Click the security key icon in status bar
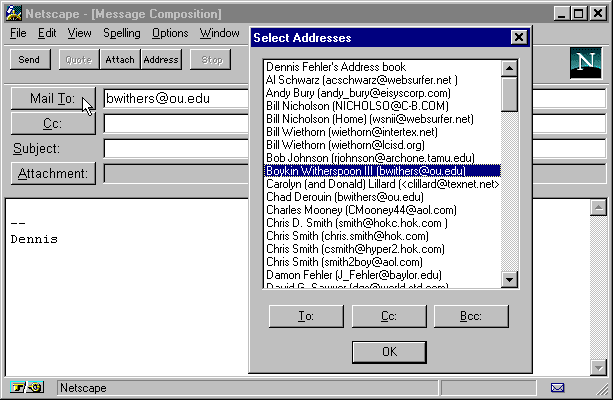 point(27,387)
